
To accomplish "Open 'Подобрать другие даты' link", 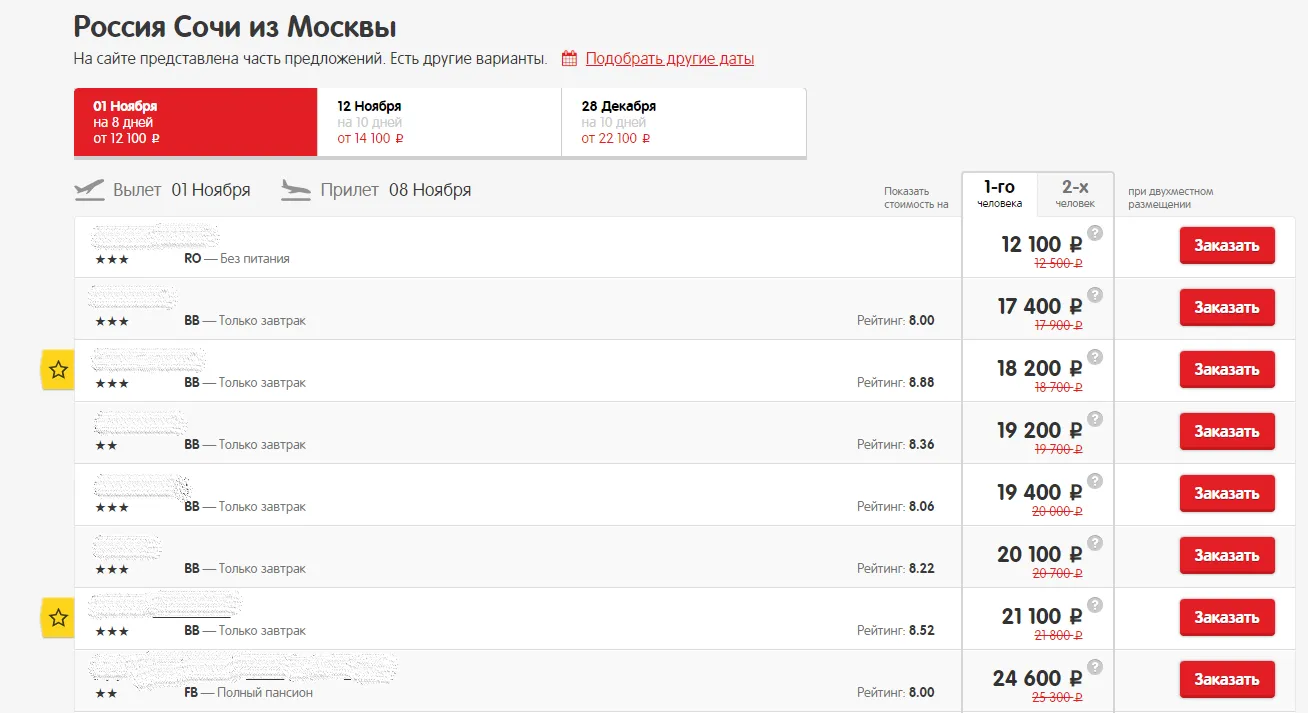I will point(669,59).
